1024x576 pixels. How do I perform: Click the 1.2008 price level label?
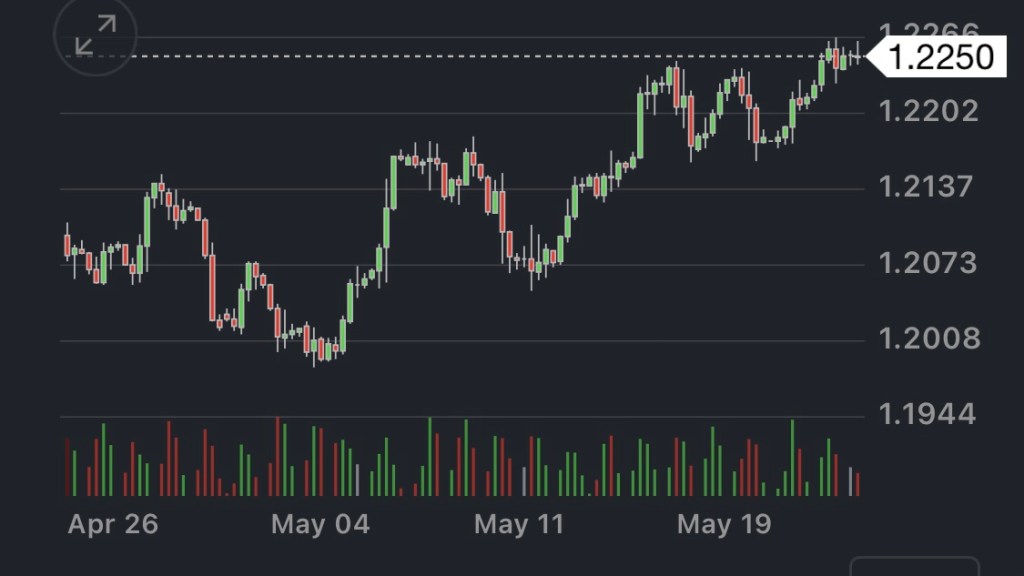929,339
